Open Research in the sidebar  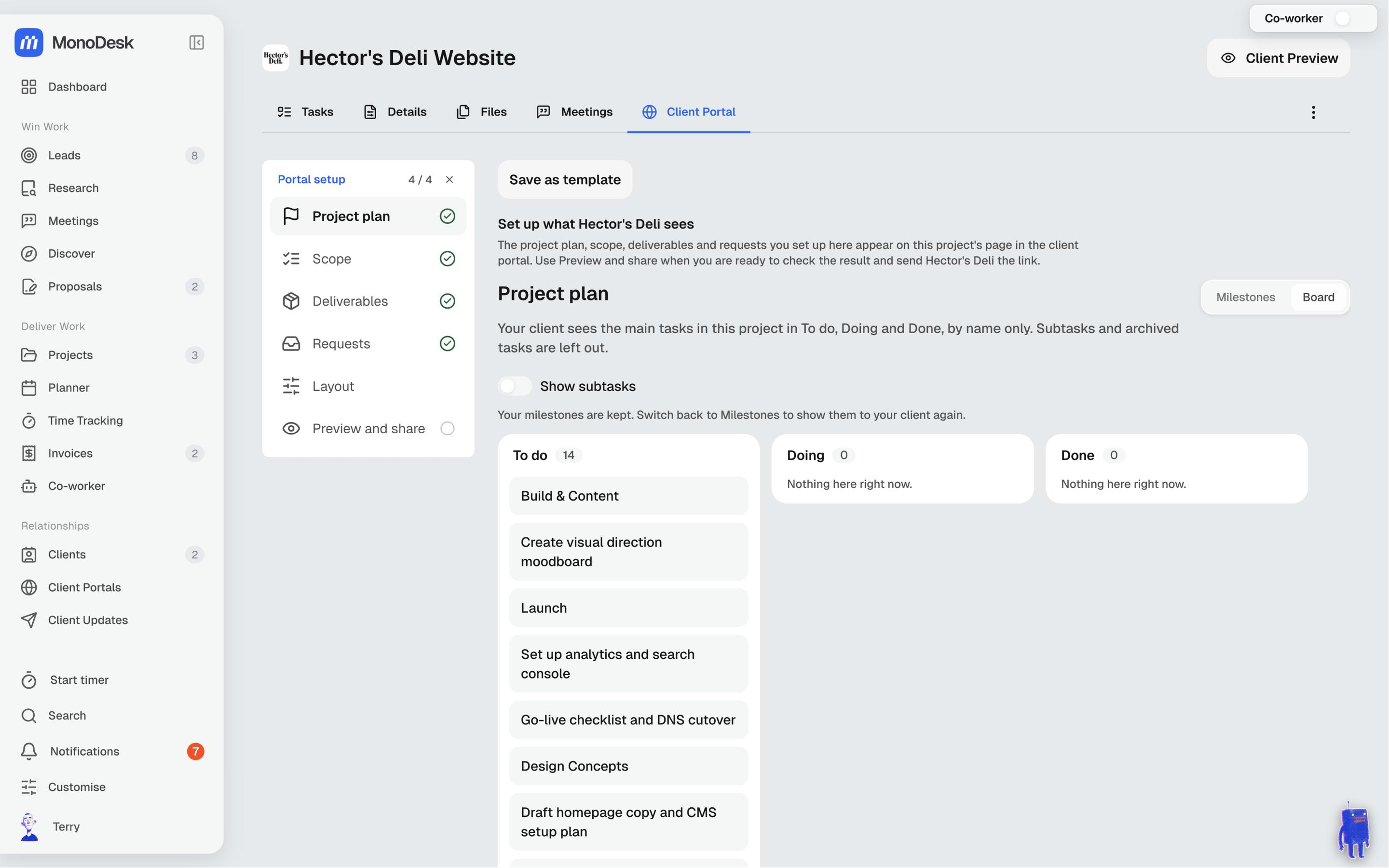click(112, 188)
